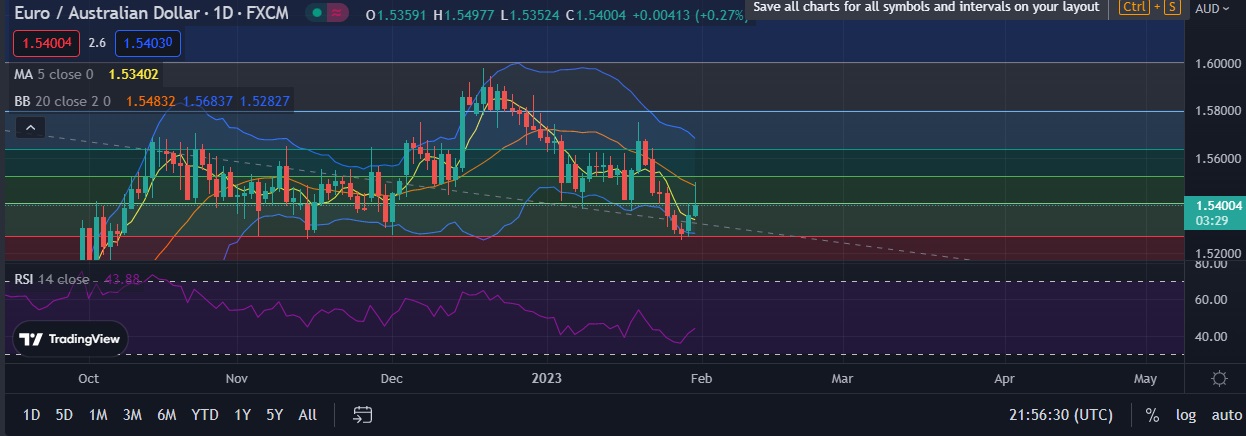
Task: Switch to the 5Y date range
Action: [275, 415]
